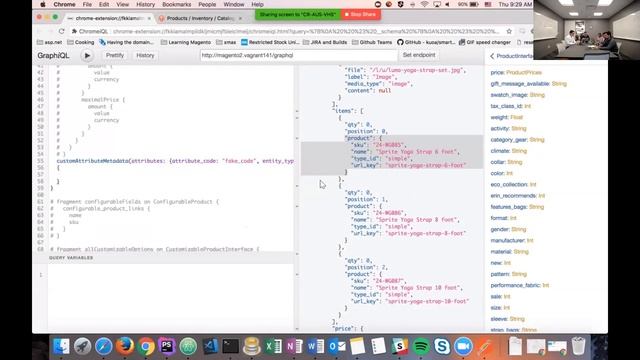The height and width of the screenshot is (360, 640).
Task: Click customAttributeMetadata line in query editor
Action: pos(175,161)
